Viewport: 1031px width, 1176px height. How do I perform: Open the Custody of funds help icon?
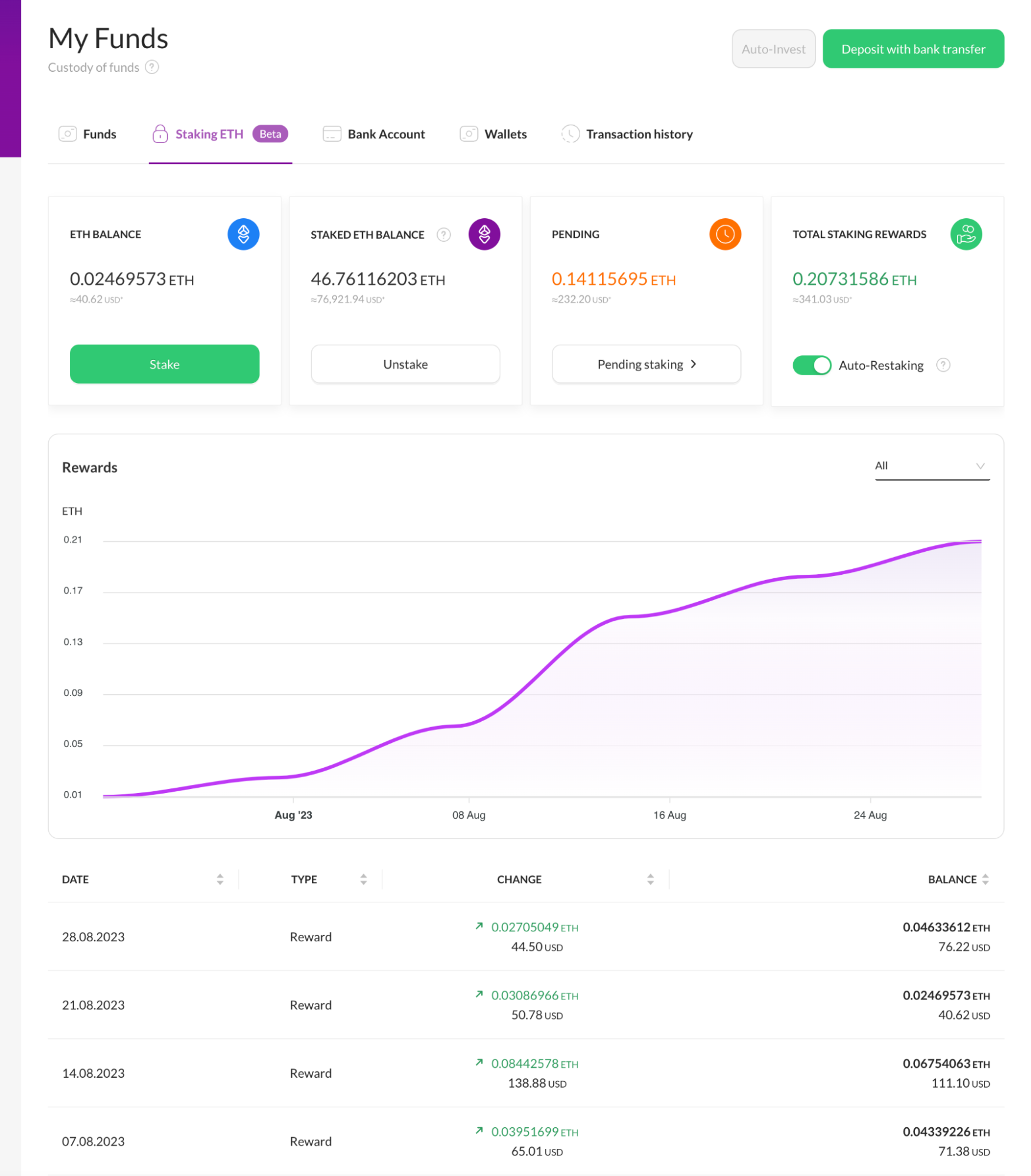coord(152,67)
